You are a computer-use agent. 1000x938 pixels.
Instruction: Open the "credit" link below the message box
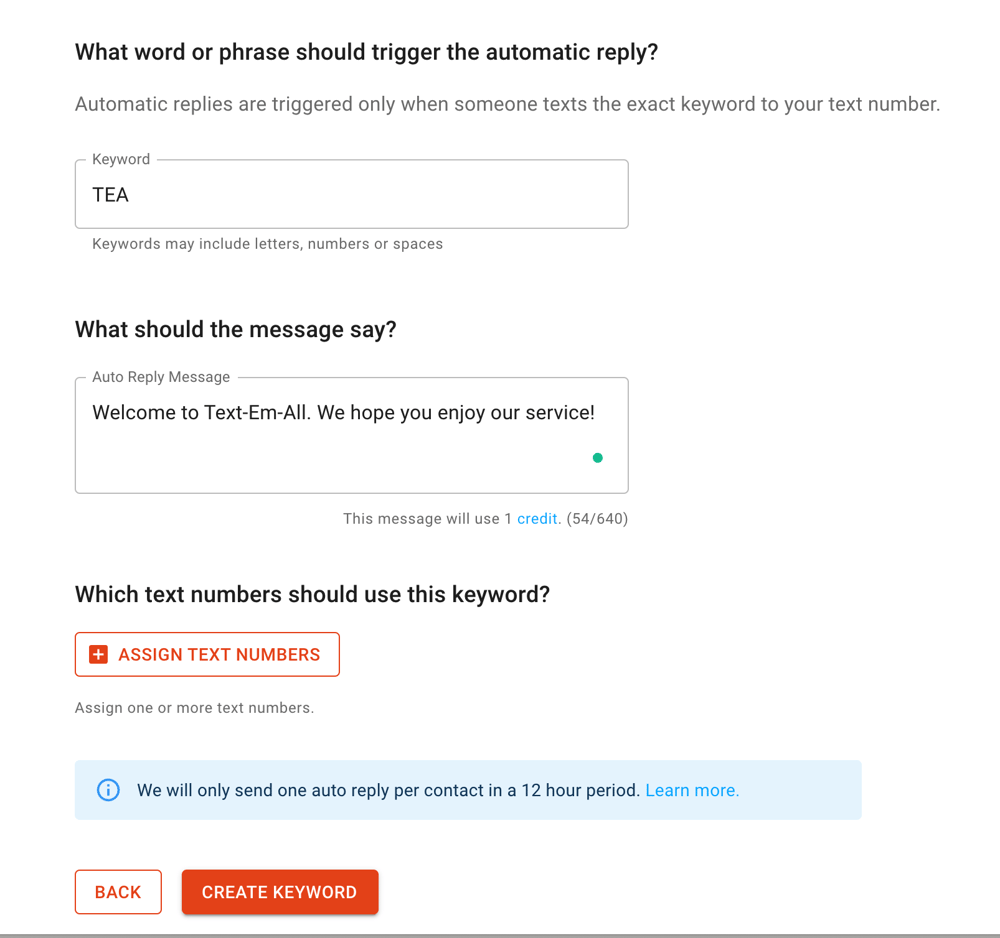537,518
